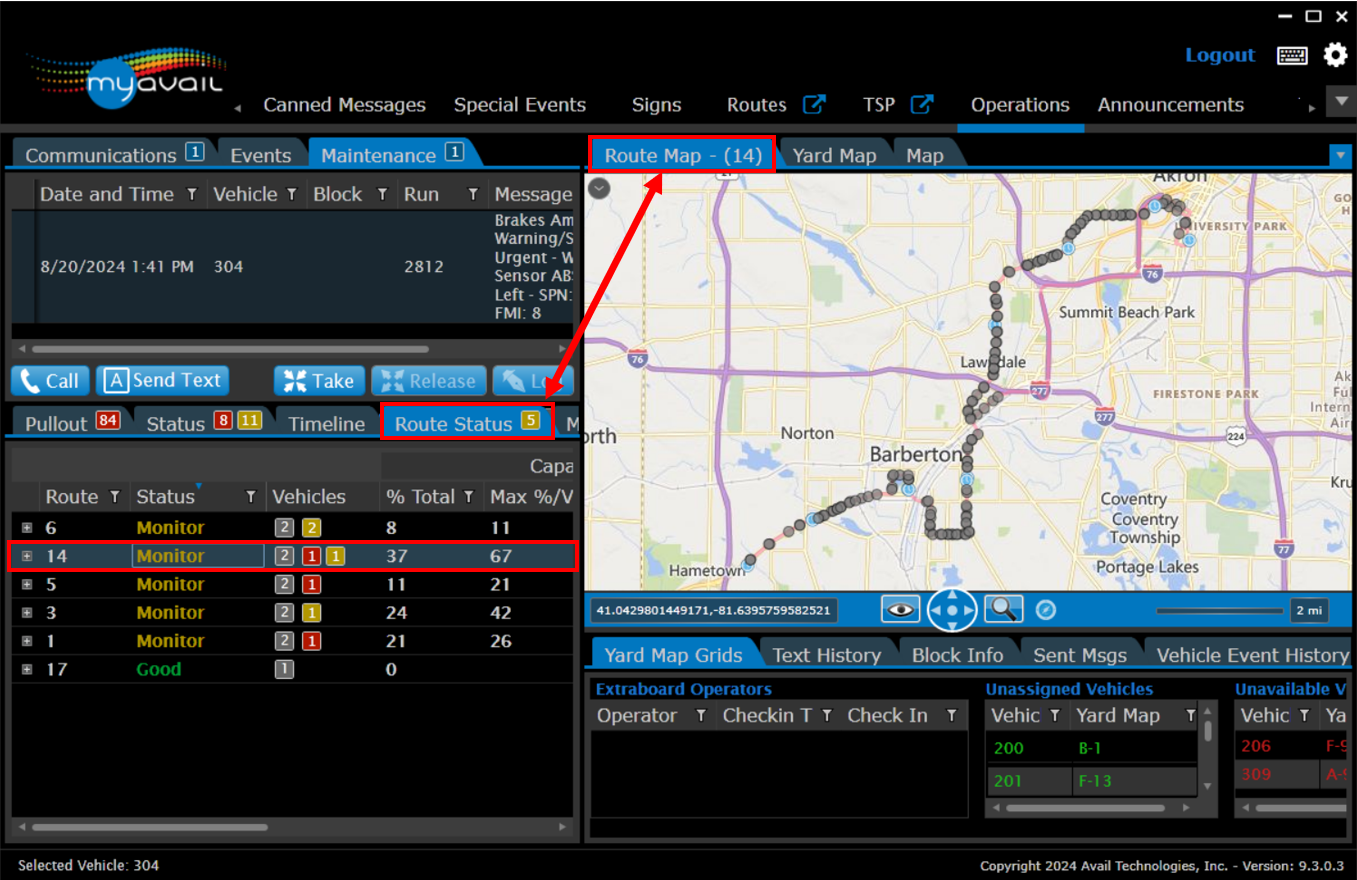The height and width of the screenshot is (880, 1357).
Task: Toggle the eye visibility button on map
Action: (x=900, y=609)
